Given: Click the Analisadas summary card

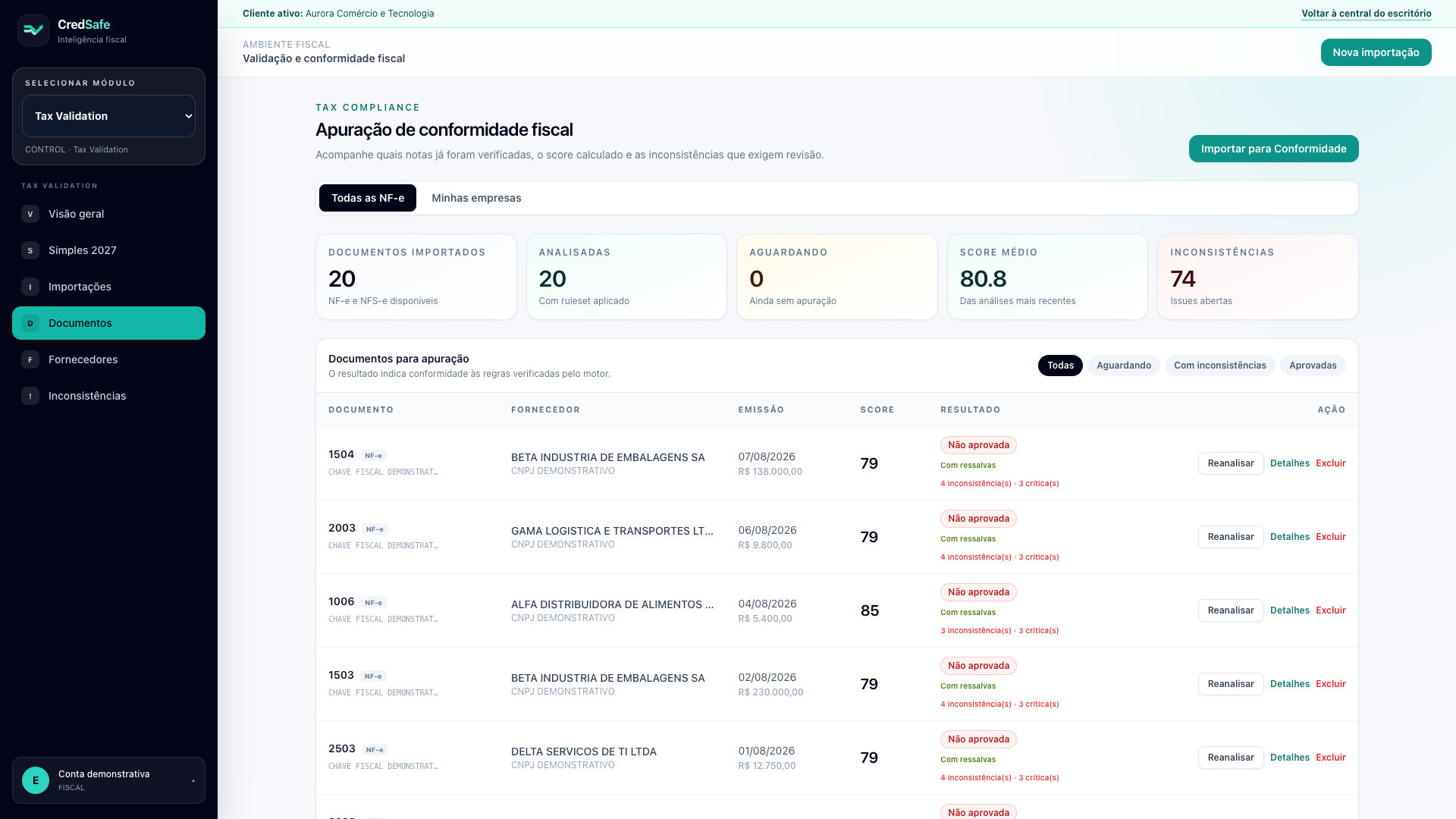Looking at the screenshot, I should 626,277.
